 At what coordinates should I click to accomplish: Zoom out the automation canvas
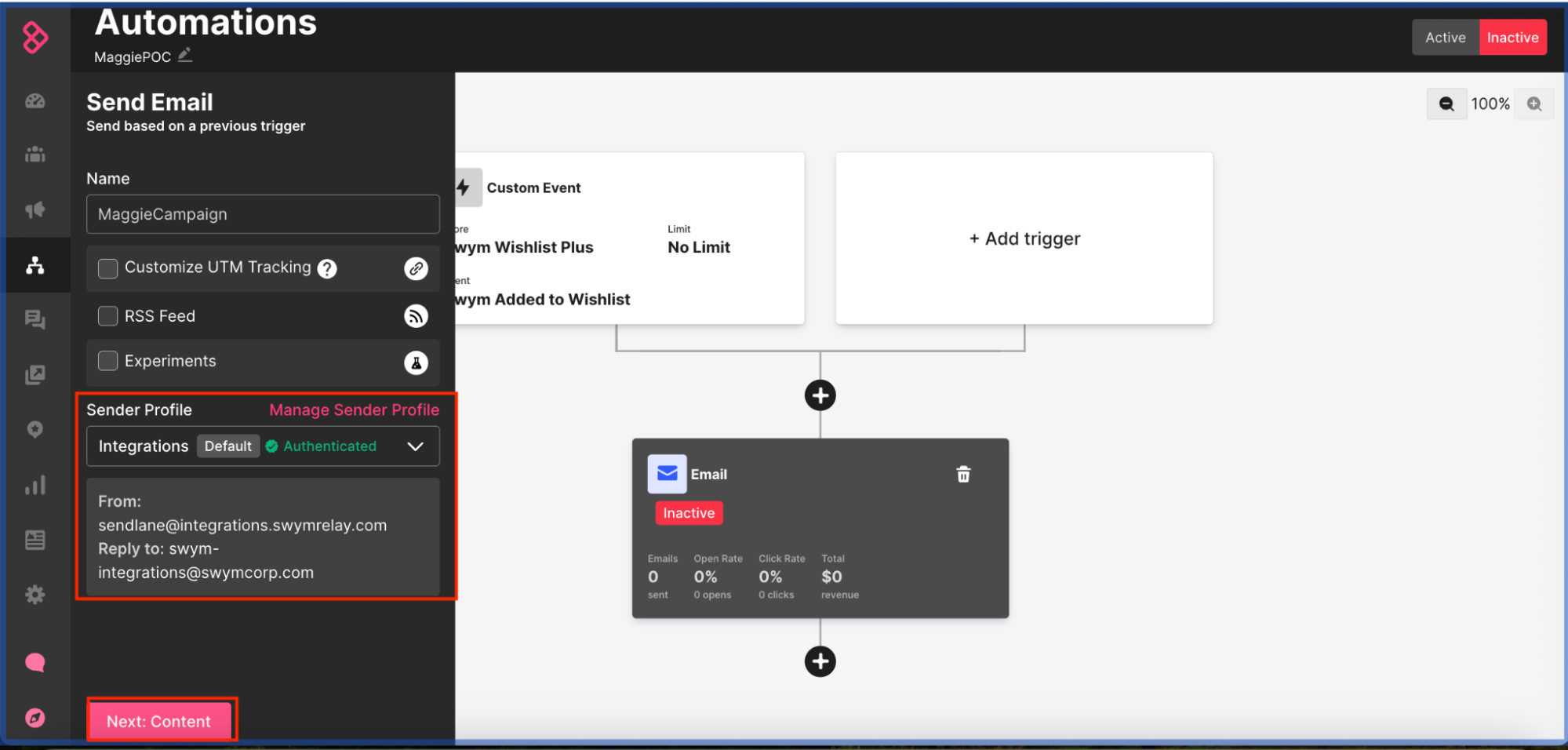1446,104
